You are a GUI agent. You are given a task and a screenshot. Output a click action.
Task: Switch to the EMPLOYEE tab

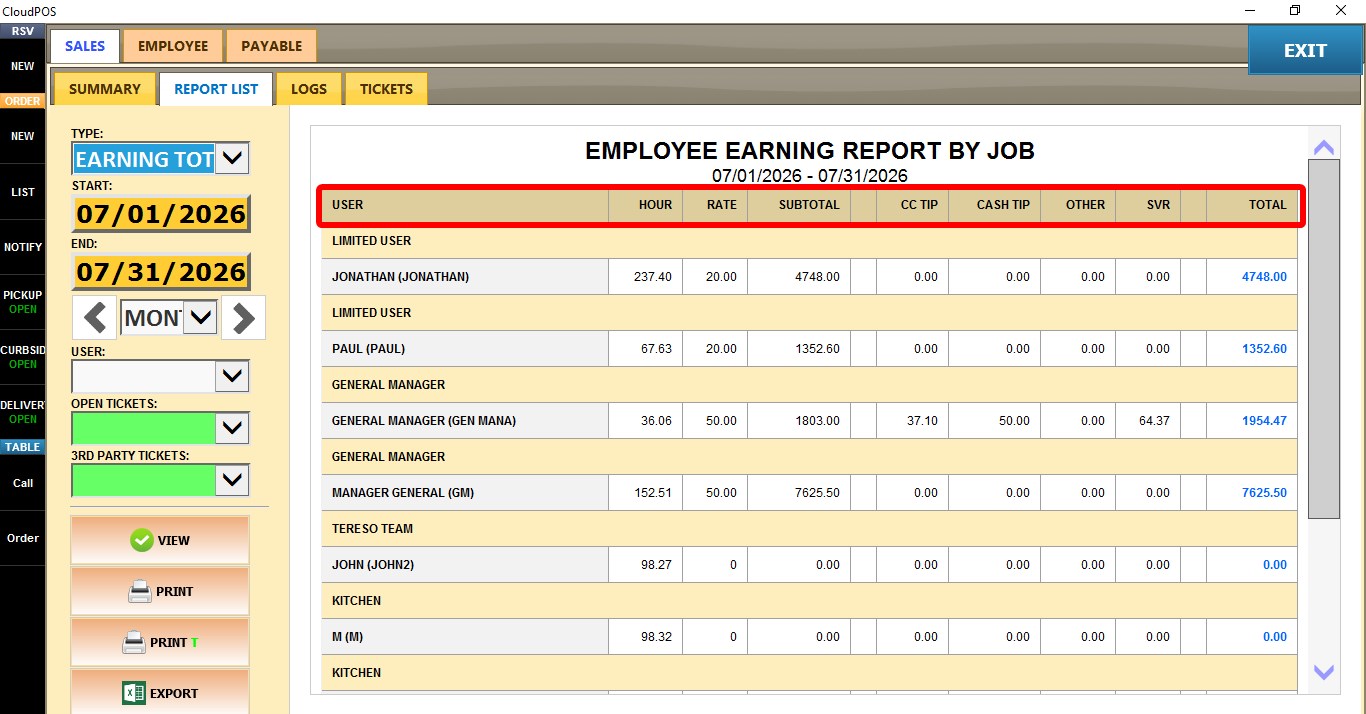click(173, 46)
